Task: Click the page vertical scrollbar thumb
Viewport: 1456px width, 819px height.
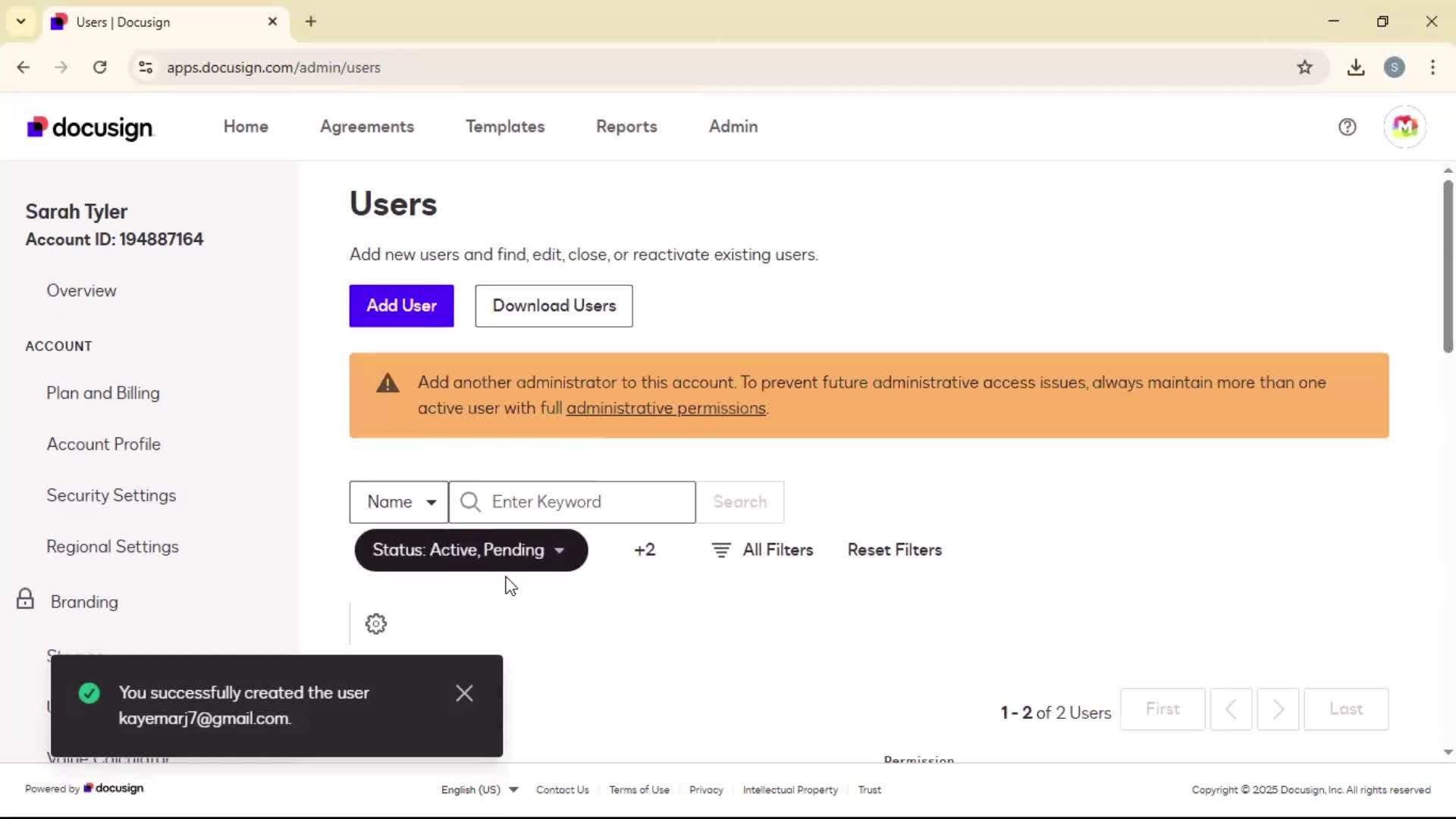Action: point(1448,265)
